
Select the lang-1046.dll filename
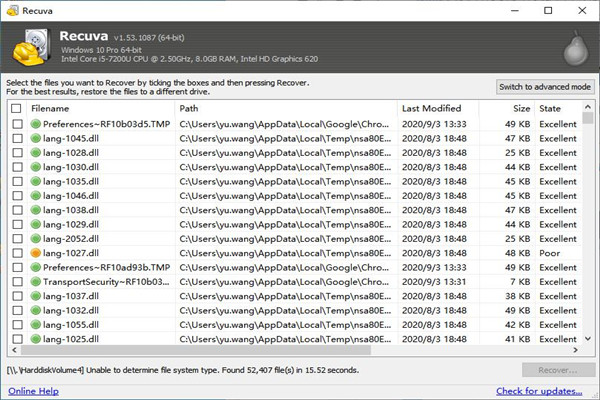point(71,196)
